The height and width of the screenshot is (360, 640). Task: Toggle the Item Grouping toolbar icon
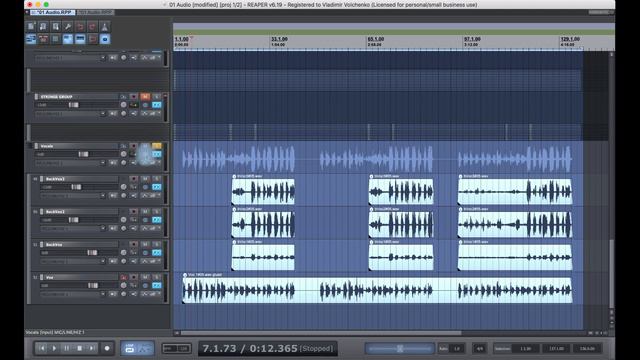[43, 39]
